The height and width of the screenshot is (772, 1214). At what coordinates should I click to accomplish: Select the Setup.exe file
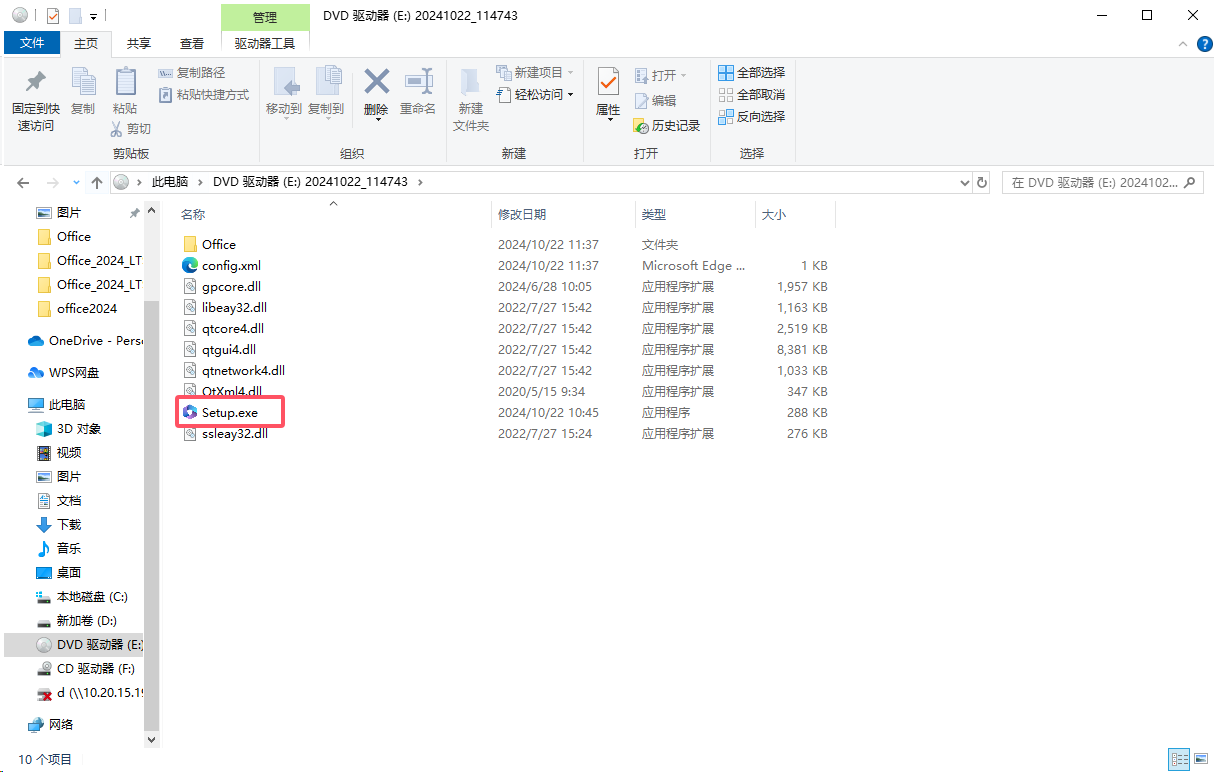click(x=229, y=413)
